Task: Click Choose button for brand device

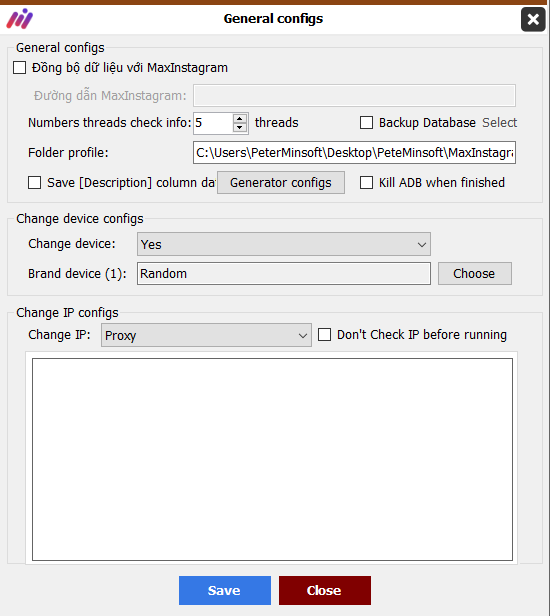Action: (x=475, y=273)
